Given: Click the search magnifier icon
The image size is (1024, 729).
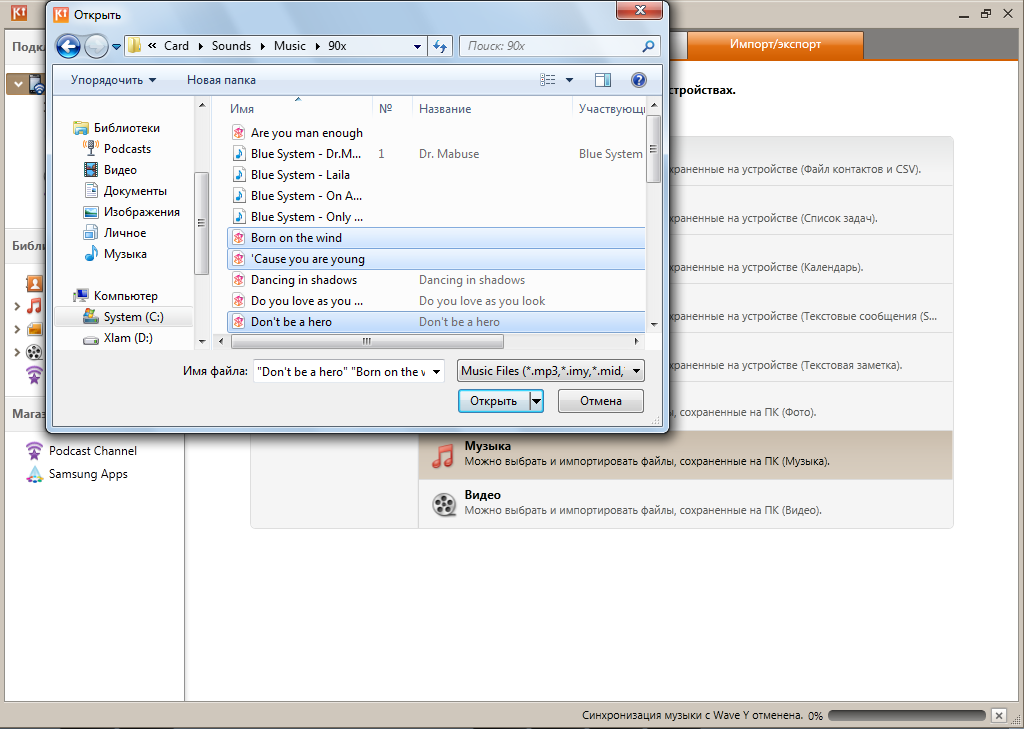Looking at the screenshot, I should click(648, 46).
